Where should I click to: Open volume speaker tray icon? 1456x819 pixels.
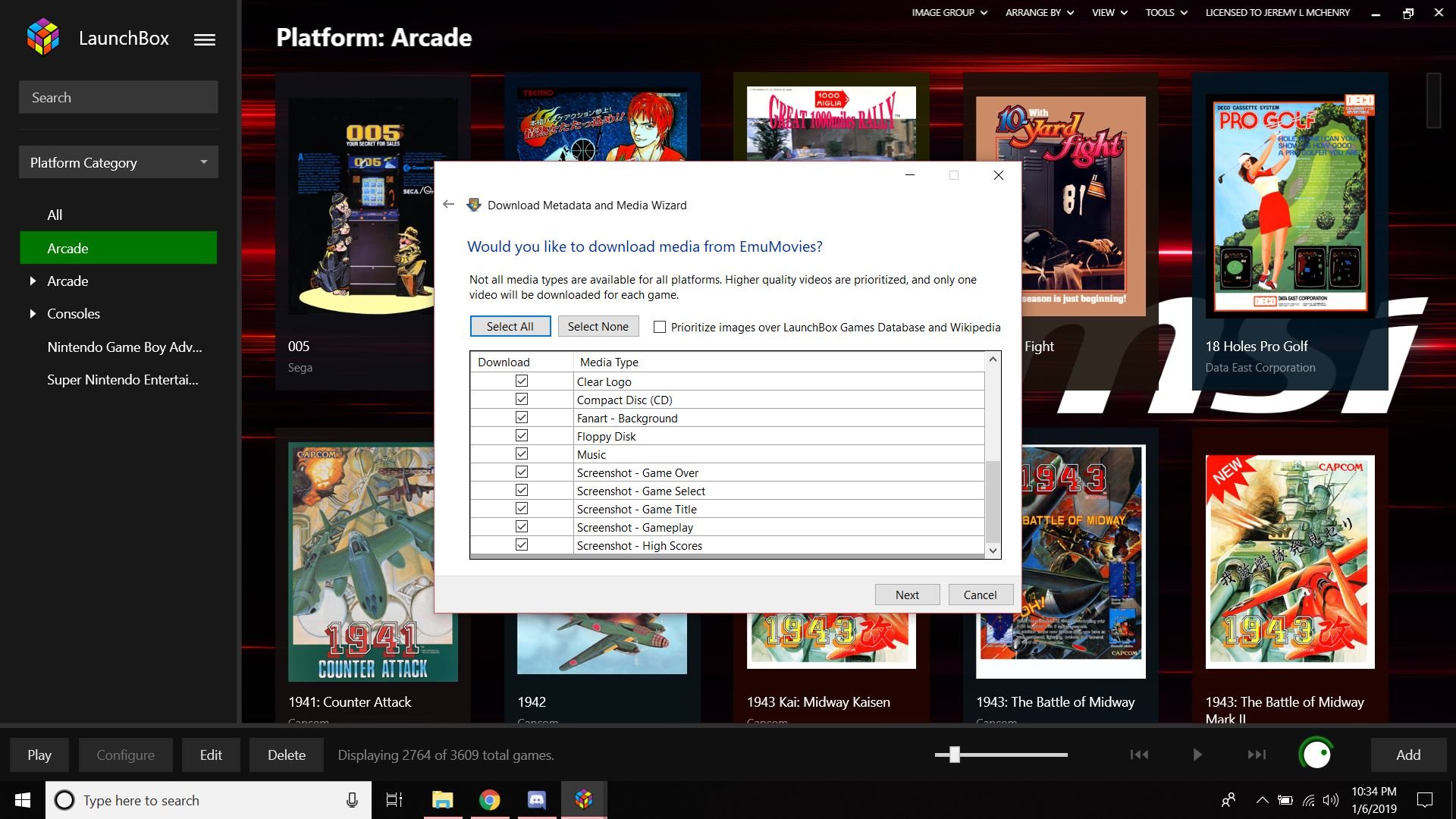click(1331, 800)
